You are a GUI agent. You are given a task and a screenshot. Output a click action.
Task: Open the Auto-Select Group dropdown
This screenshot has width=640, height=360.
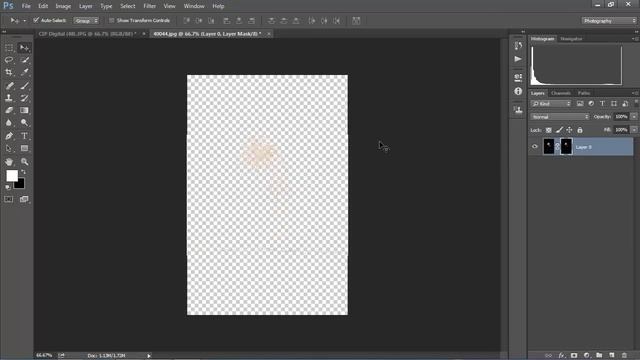[x=86, y=20]
